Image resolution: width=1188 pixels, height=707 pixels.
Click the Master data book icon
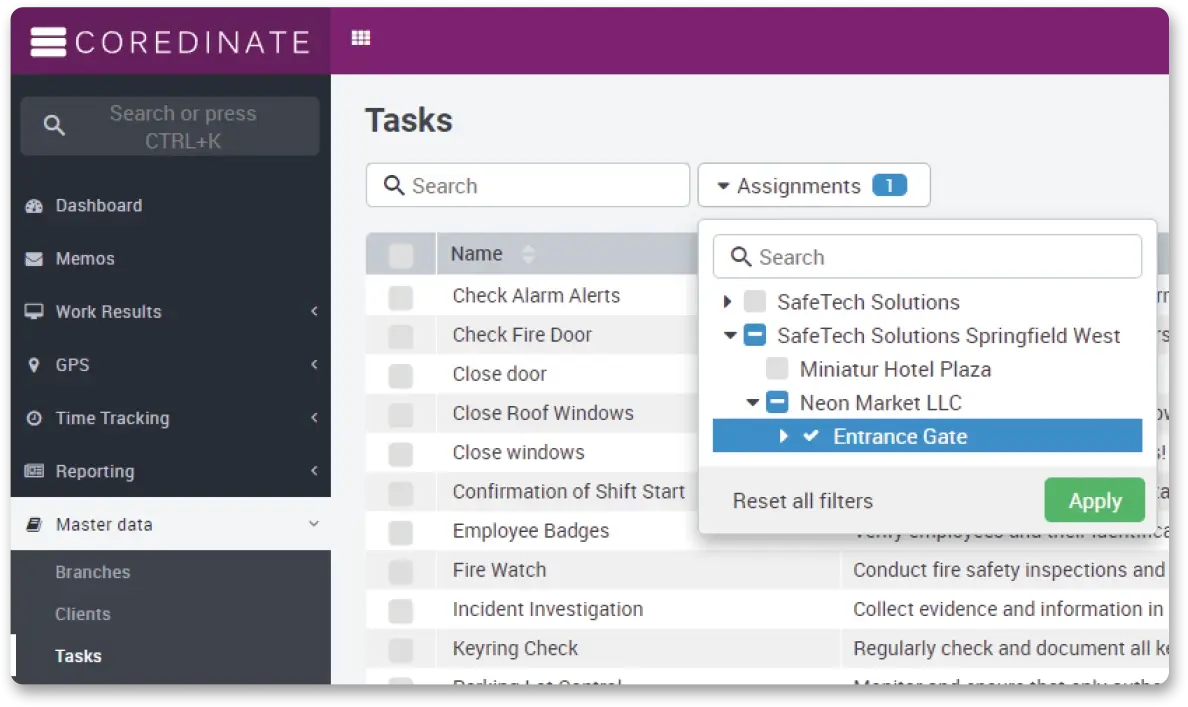tap(35, 524)
